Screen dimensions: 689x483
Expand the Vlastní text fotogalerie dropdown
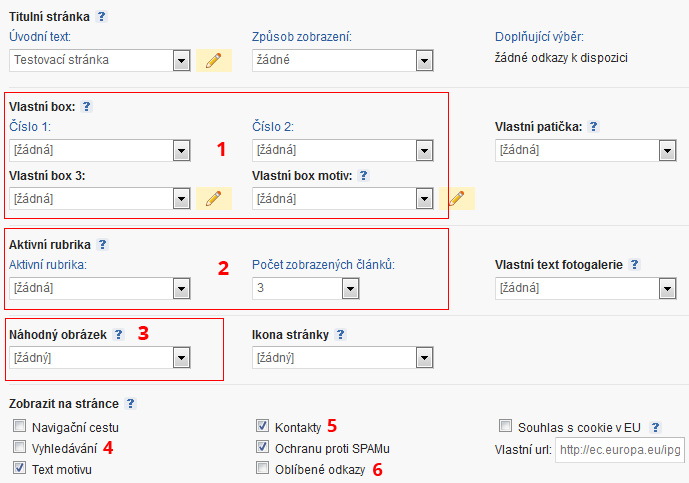pyautogui.click(x=668, y=288)
